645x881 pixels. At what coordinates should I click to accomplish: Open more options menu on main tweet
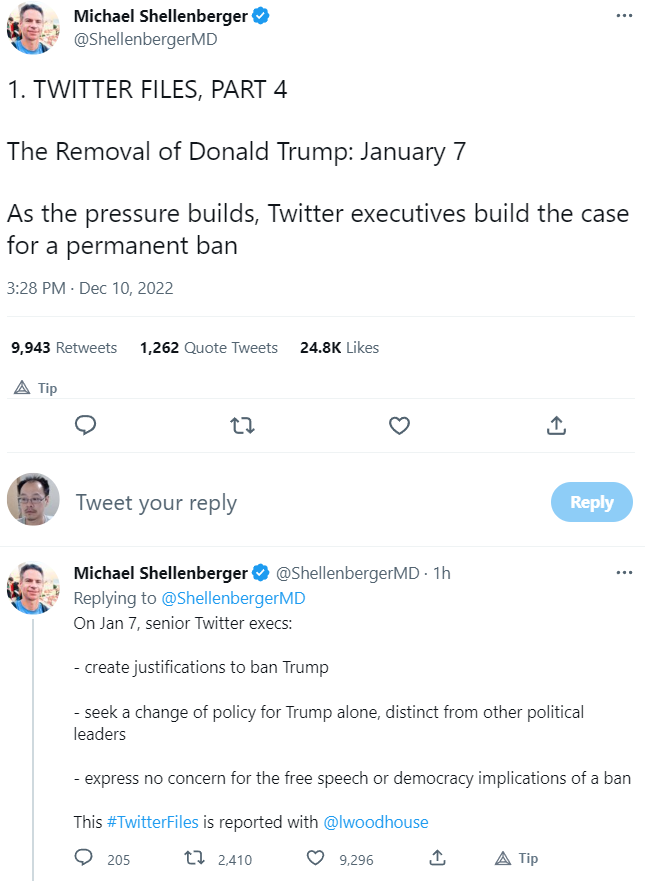[624, 17]
